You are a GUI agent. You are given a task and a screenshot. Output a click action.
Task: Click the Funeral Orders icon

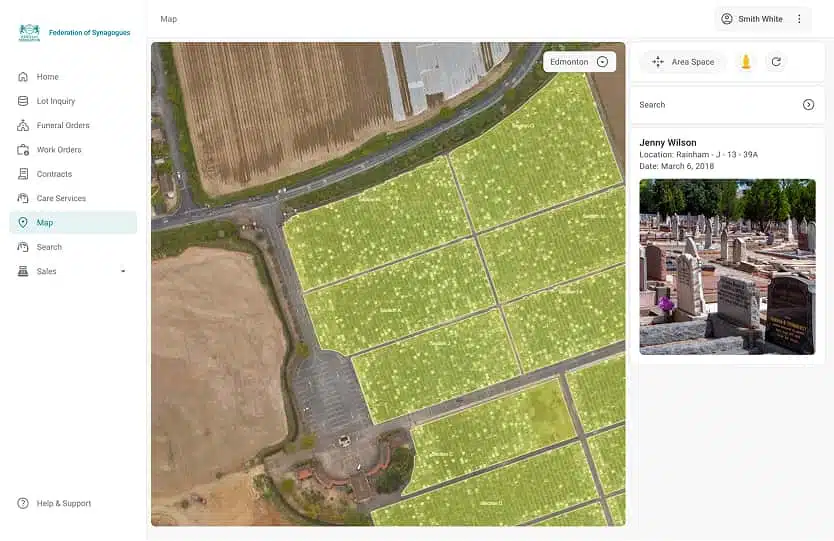pyautogui.click(x=23, y=126)
